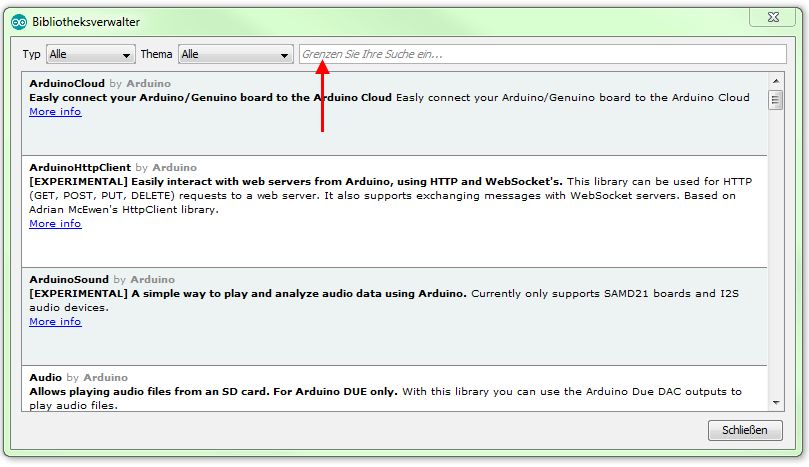The height and width of the screenshot is (467, 809).
Task: Click the scrollbar down arrow
Action: tap(775, 401)
